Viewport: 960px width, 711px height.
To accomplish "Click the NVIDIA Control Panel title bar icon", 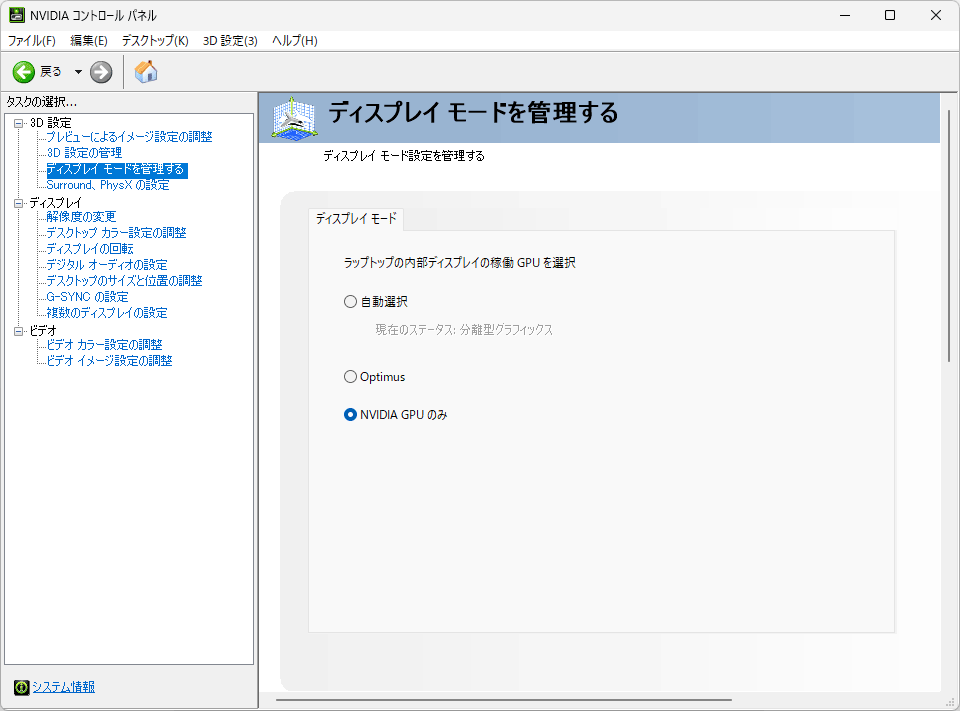I will point(17,15).
